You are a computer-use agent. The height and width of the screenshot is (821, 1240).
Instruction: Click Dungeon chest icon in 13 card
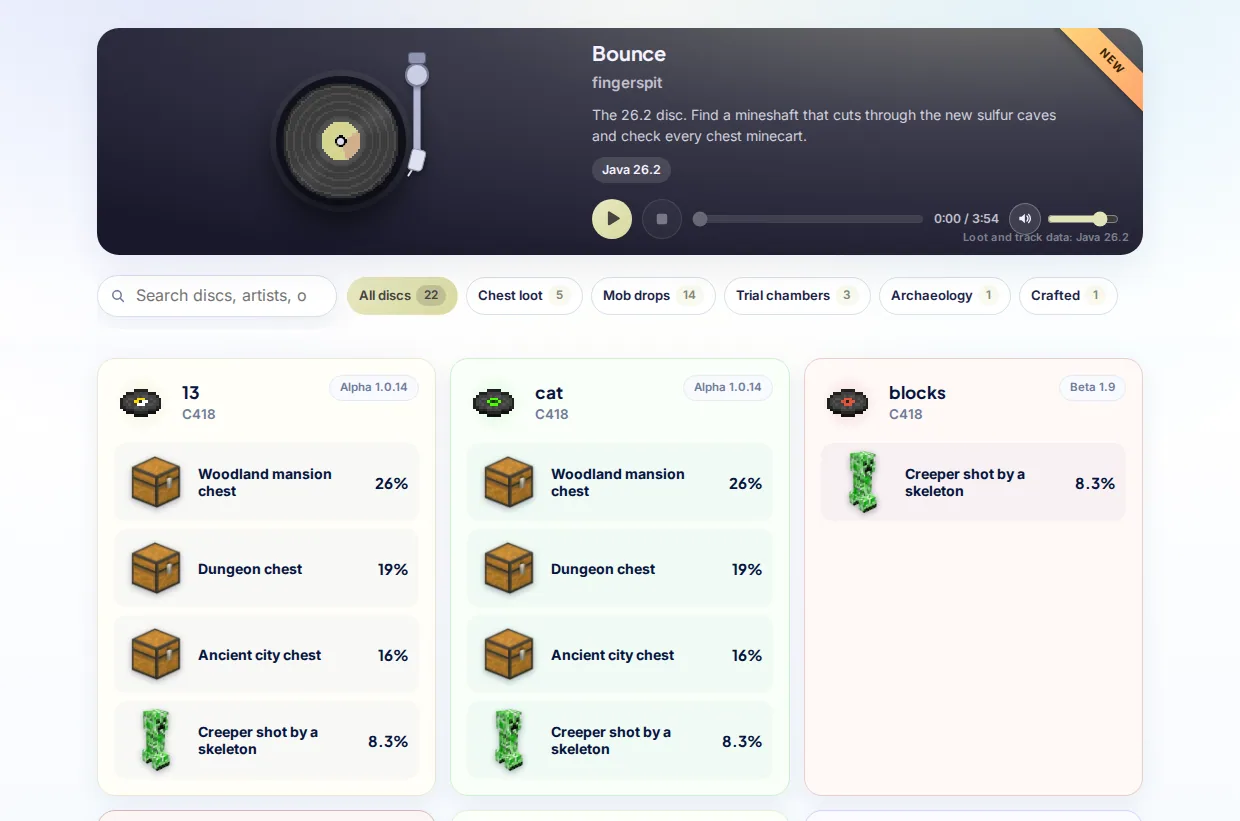[x=156, y=569]
